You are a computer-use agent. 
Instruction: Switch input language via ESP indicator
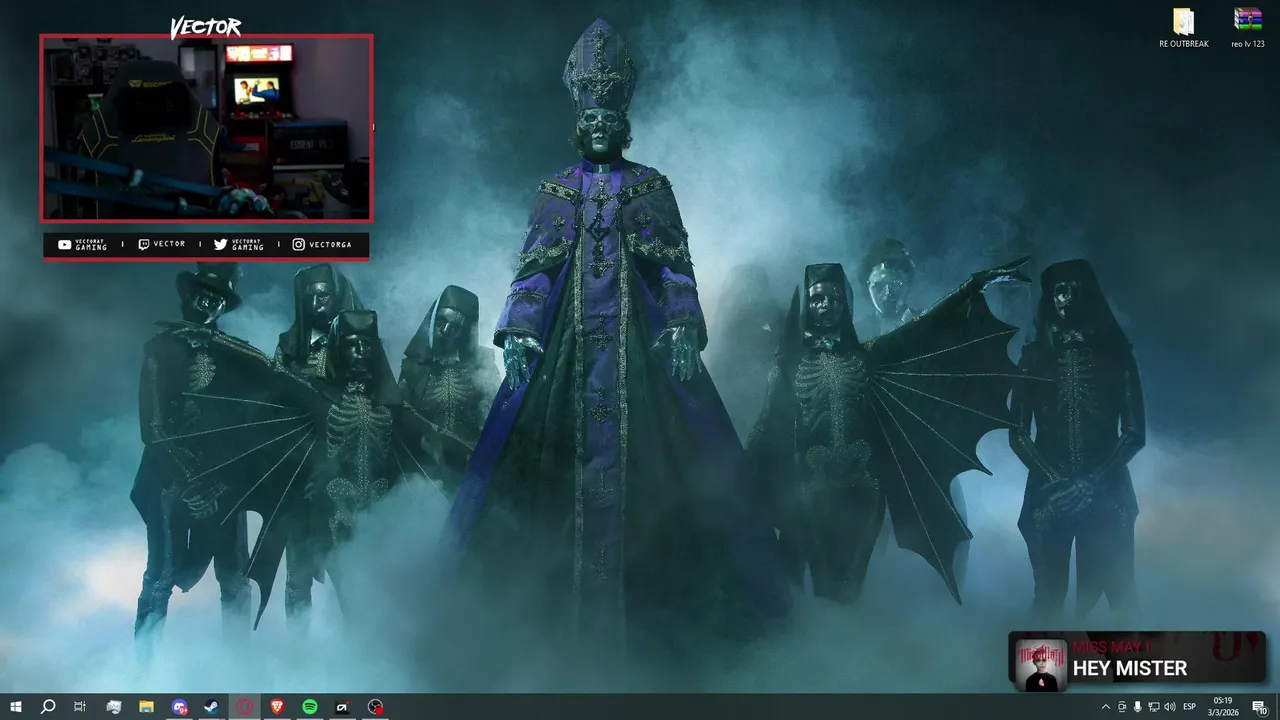(x=1190, y=707)
